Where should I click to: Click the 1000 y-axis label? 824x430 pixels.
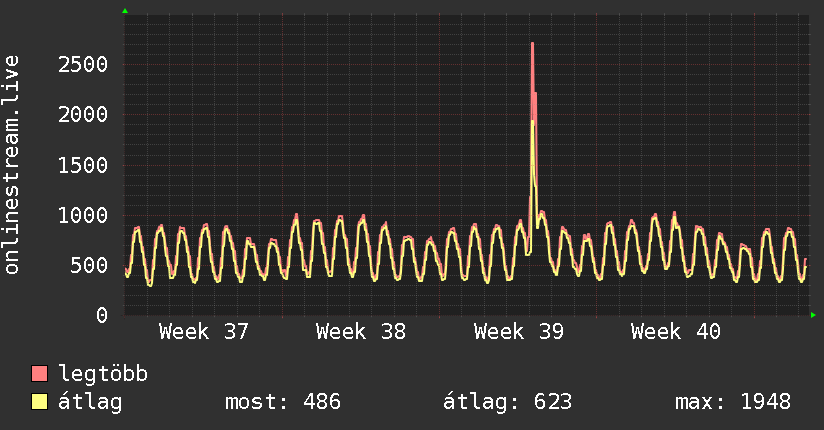click(83, 216)
